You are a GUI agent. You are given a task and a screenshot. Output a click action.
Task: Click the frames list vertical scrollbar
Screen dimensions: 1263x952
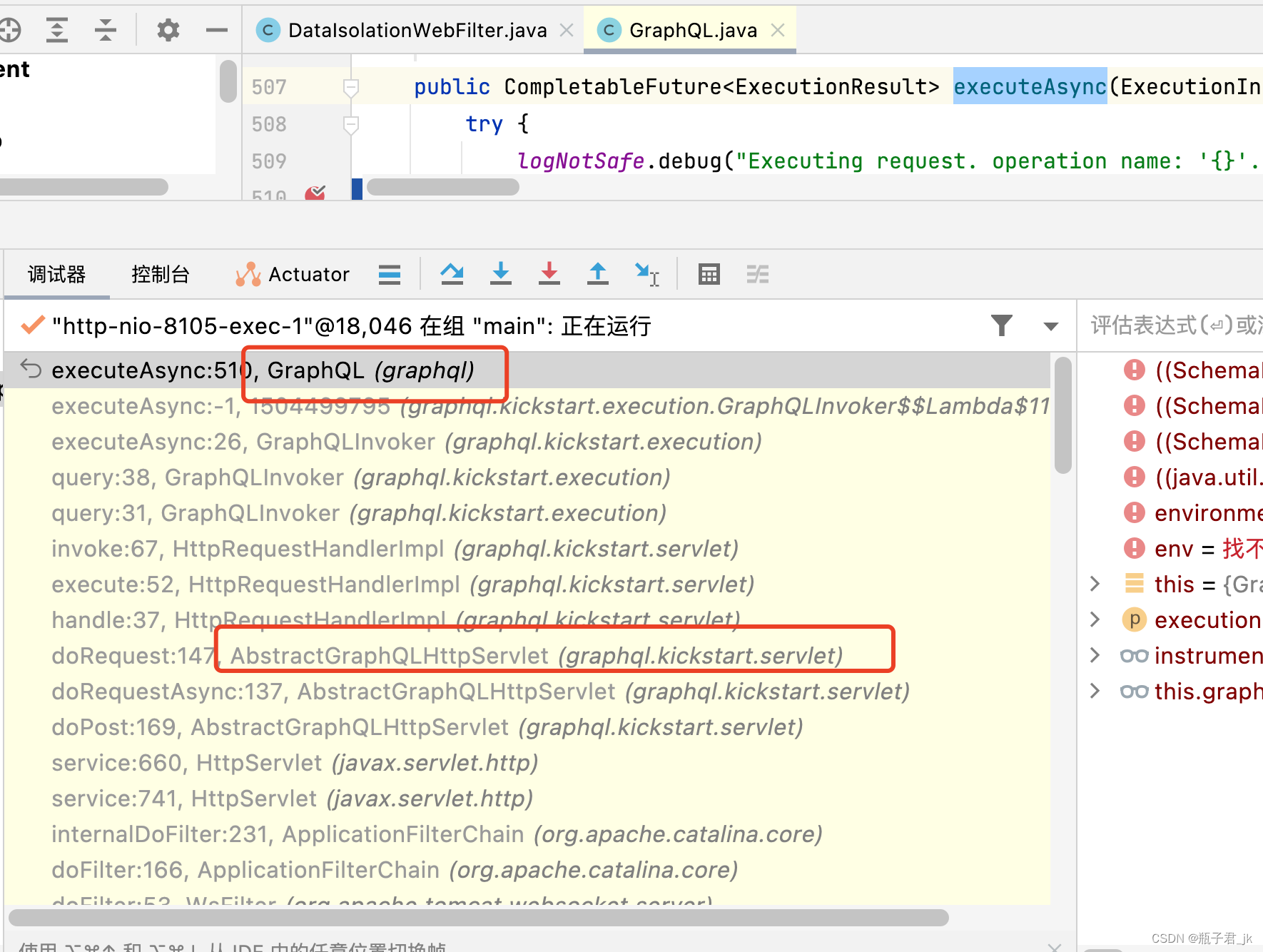tap(1063, 415)
